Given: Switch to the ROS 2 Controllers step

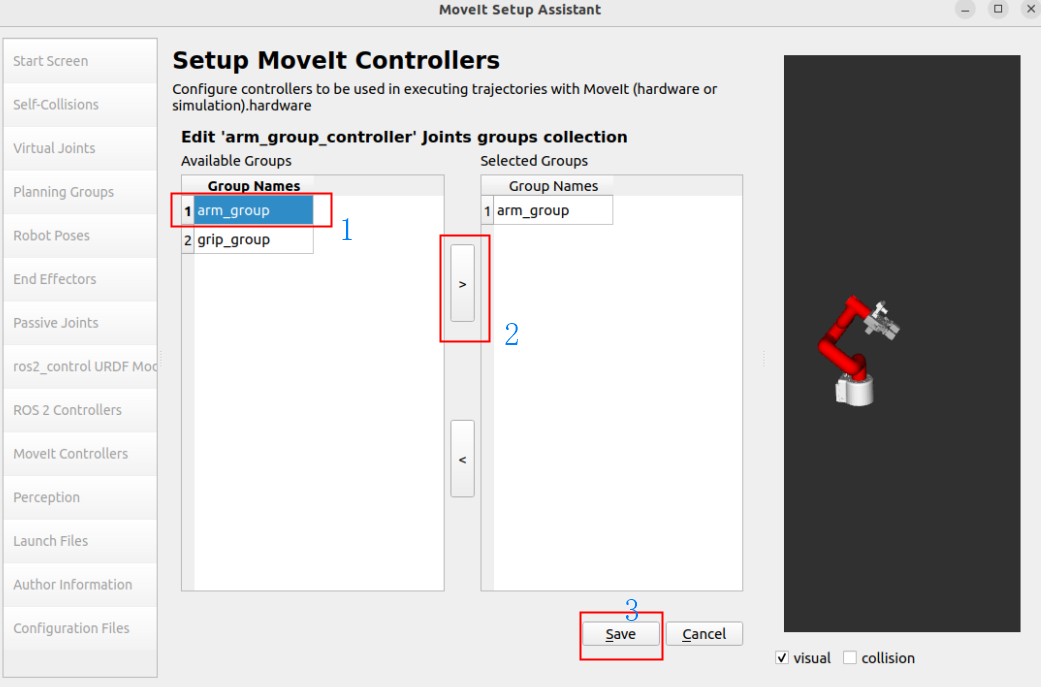Looking at the screenshot, I should (80, 410).
